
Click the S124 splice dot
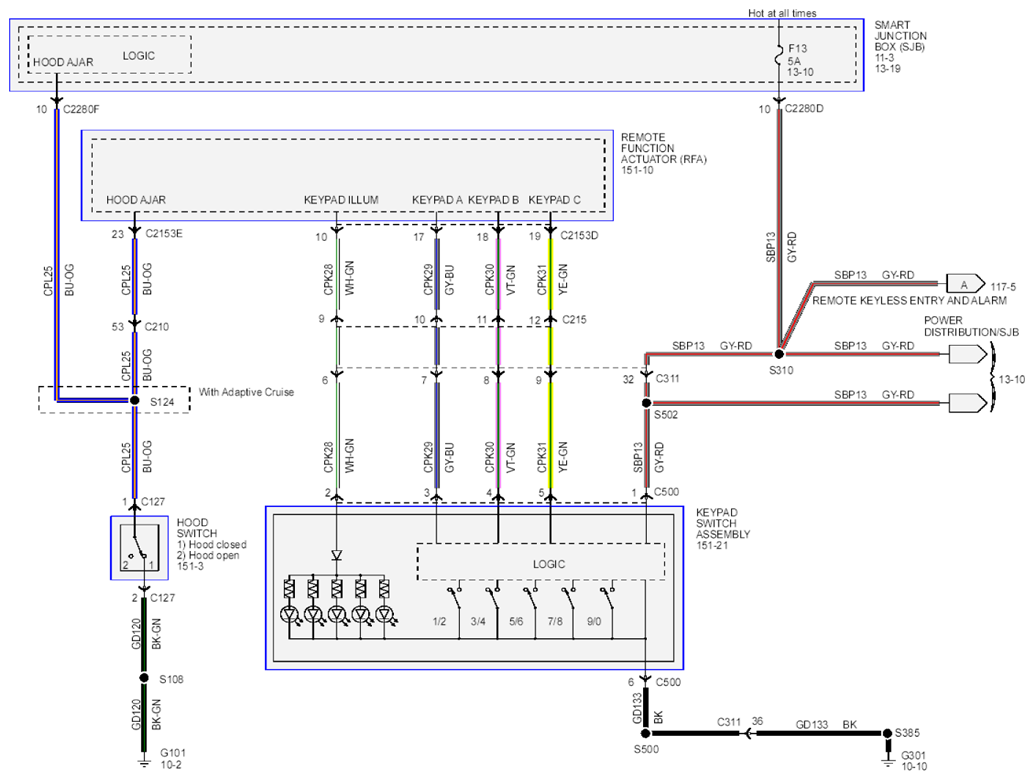pos(135,400)
